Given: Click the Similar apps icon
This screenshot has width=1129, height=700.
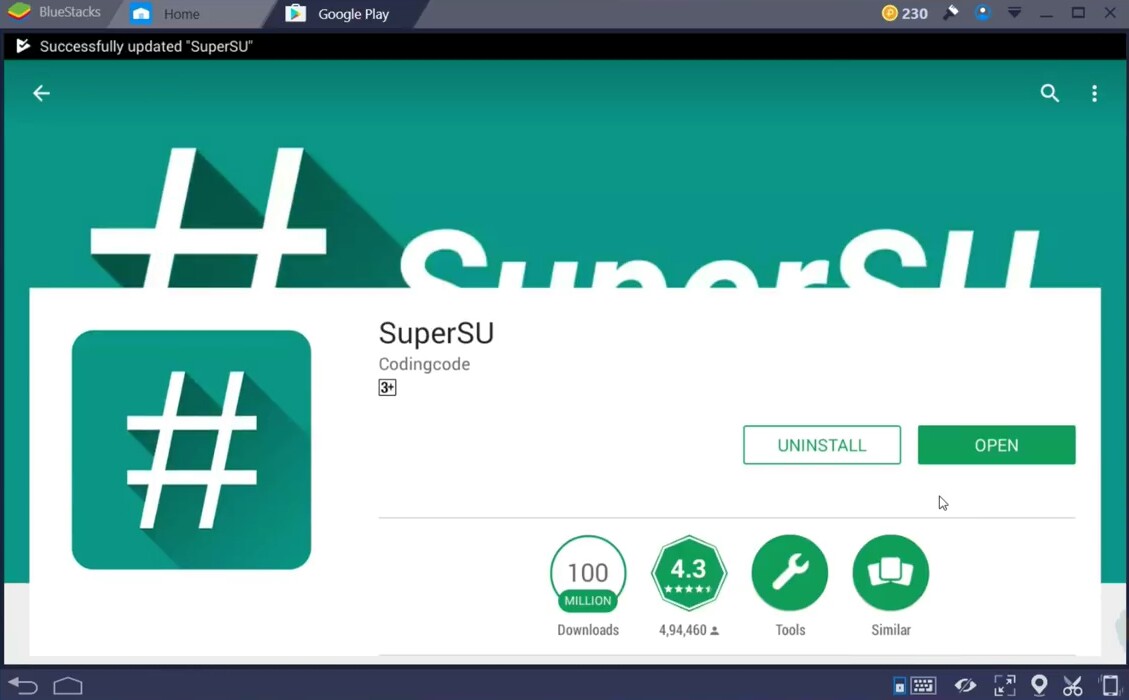Looking at the screenshot, I should pos(889,572).
